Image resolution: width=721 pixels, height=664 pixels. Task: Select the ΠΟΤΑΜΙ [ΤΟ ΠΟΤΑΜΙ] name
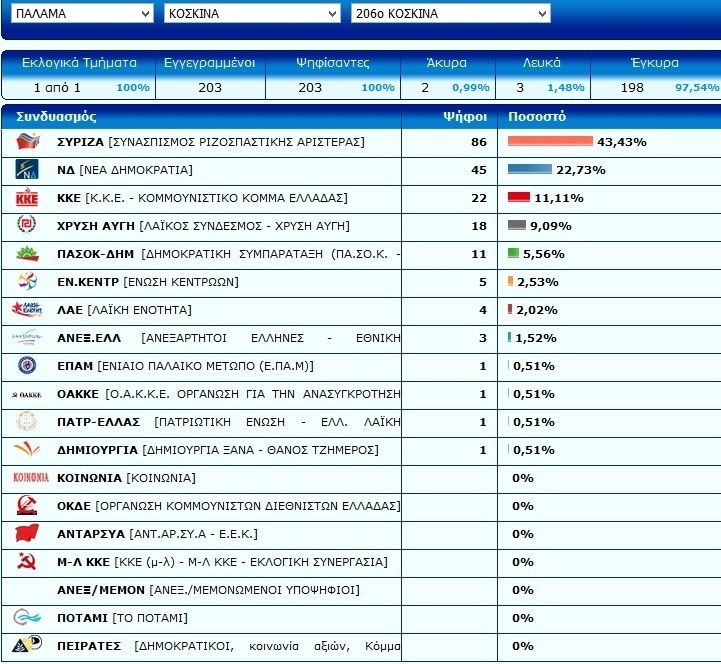(x=122, y=618)
